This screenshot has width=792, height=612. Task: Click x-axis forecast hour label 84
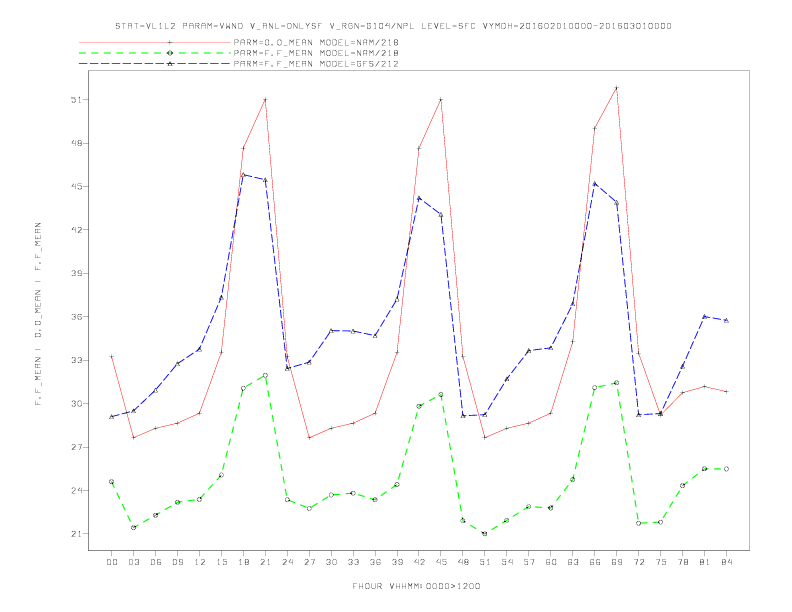[727, 562]
